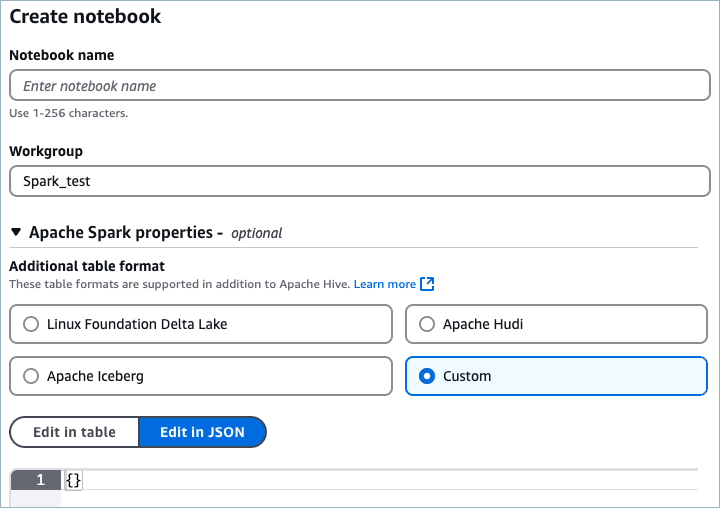720x508 pixels.
Task: Pick the Apache Iceberg radio button
Action: (x=30, y=376)
